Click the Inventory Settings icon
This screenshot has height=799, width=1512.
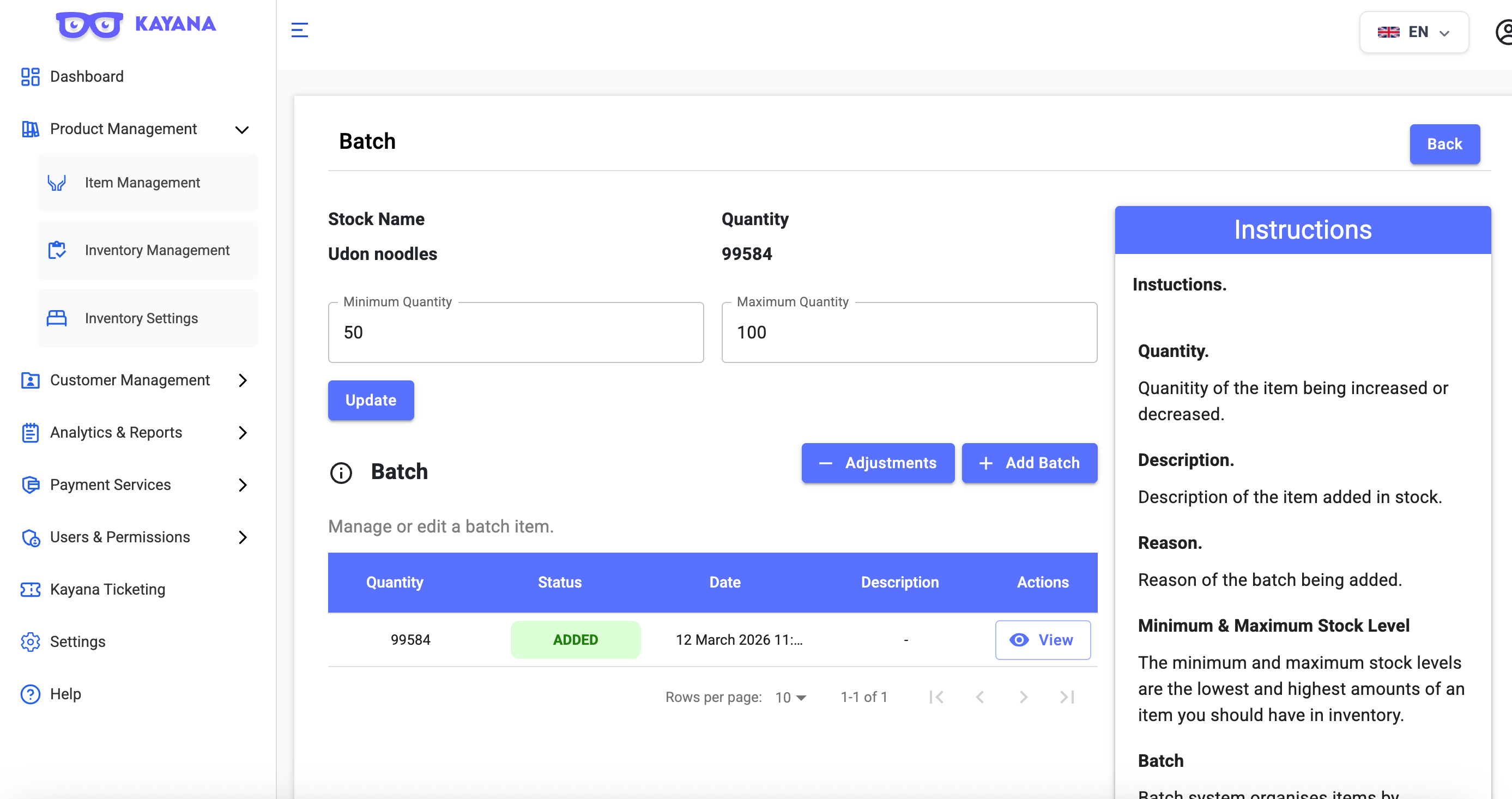pyautogui.click(x=57, y=318)
